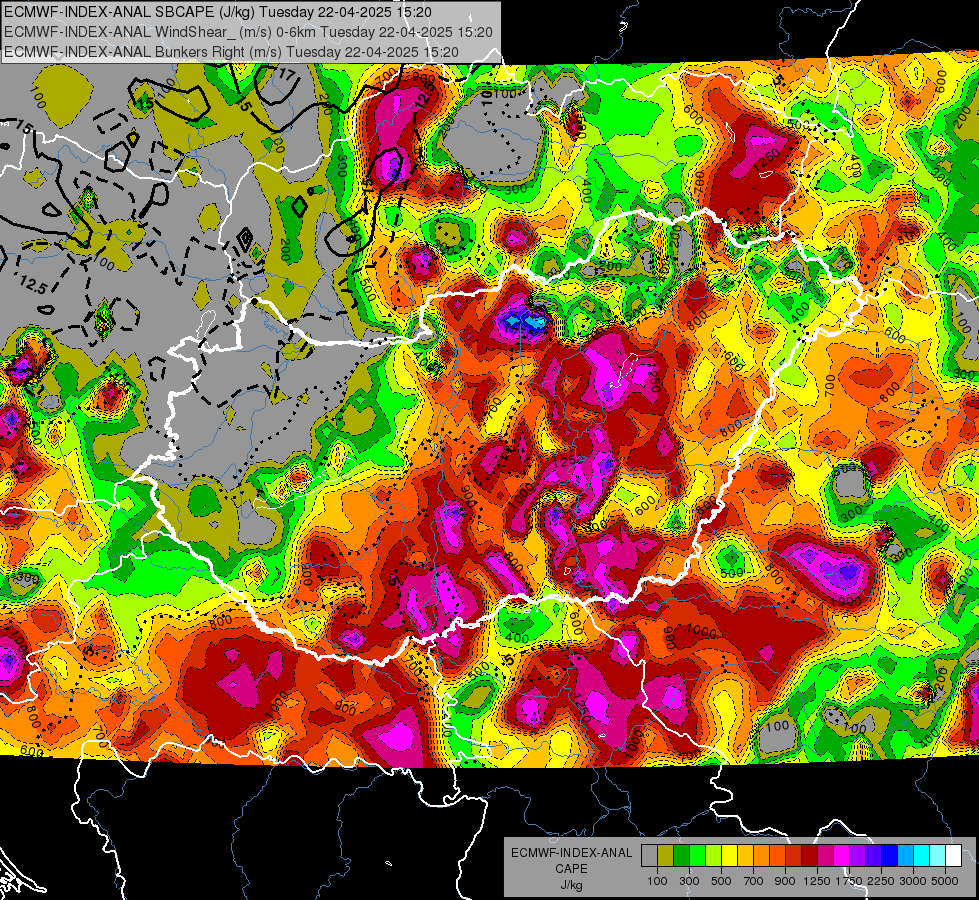The image size is (979, 900).
Task: Select the dark red legend swatch
Action: tap(809, 856)
